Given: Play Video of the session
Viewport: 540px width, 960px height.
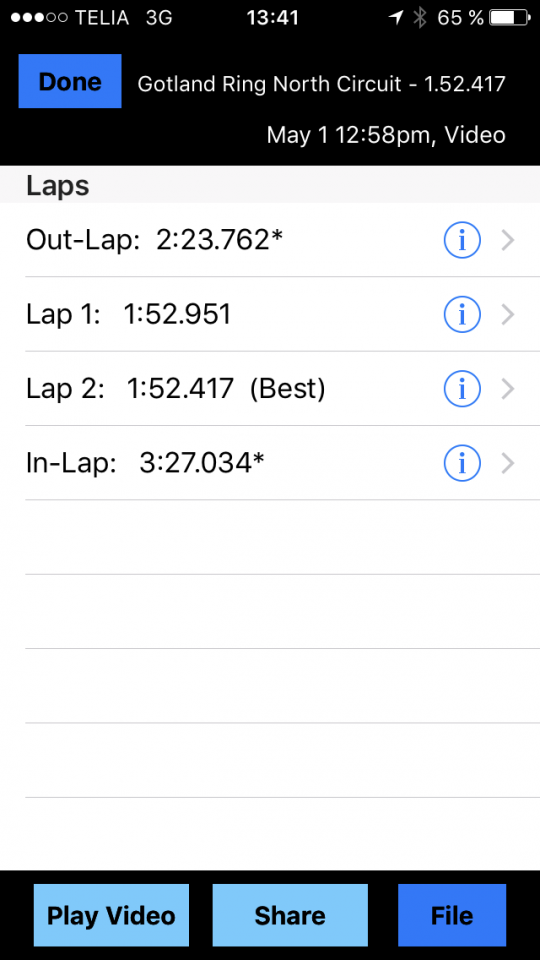Looking at the screenshot, I should 111,915.
